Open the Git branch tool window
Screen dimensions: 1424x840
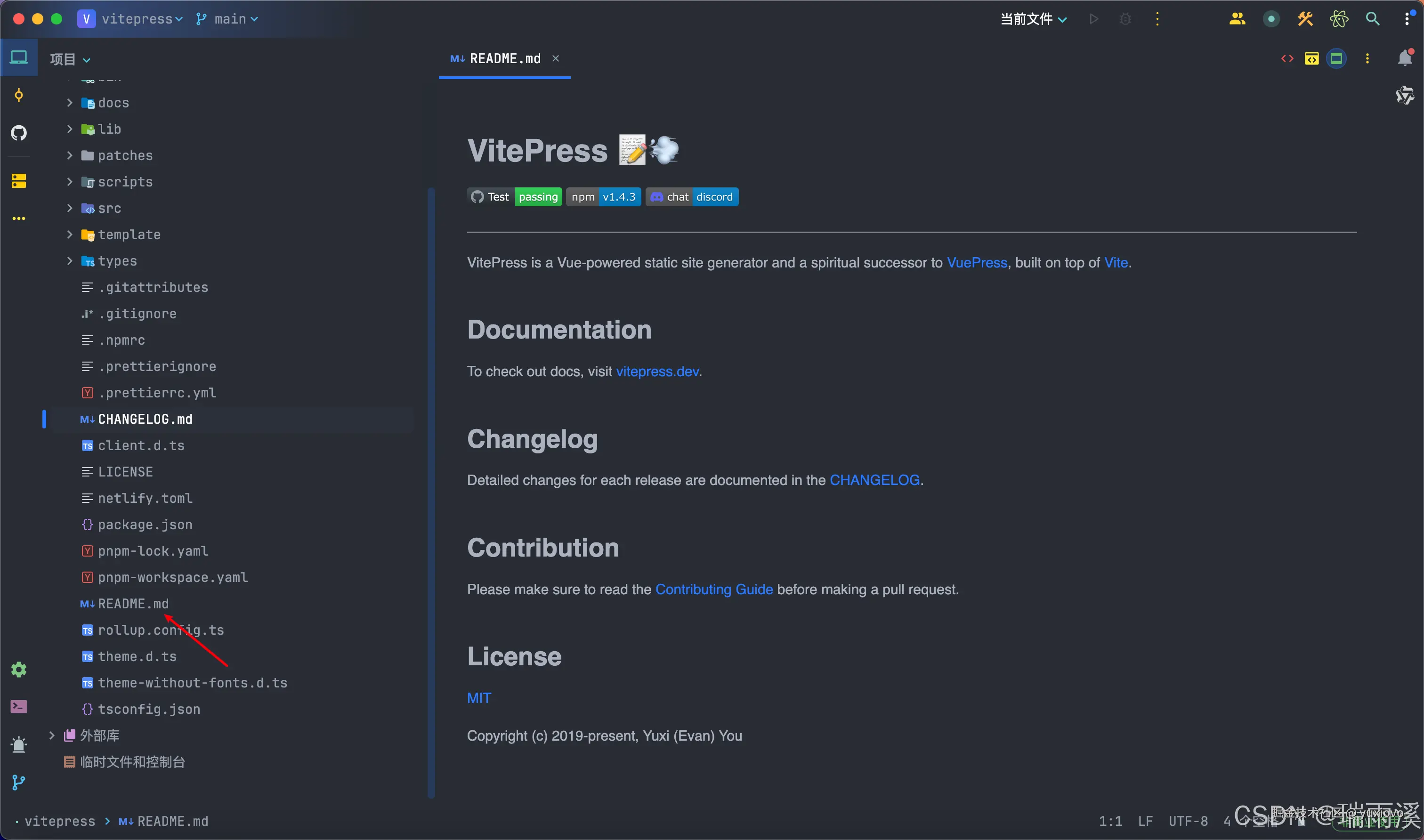(x=19, y=782)
